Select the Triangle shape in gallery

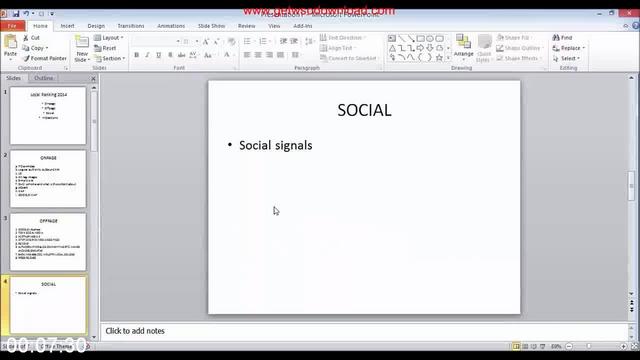coord(392,48)
